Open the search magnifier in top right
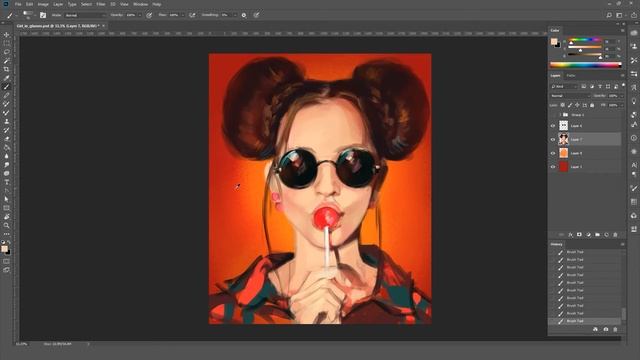 click(609, 15)
